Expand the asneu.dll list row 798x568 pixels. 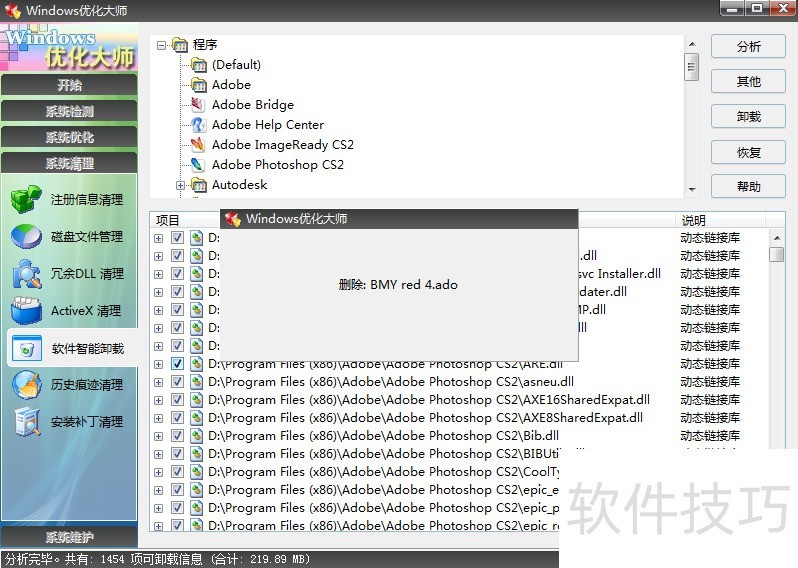pos(158,382)
